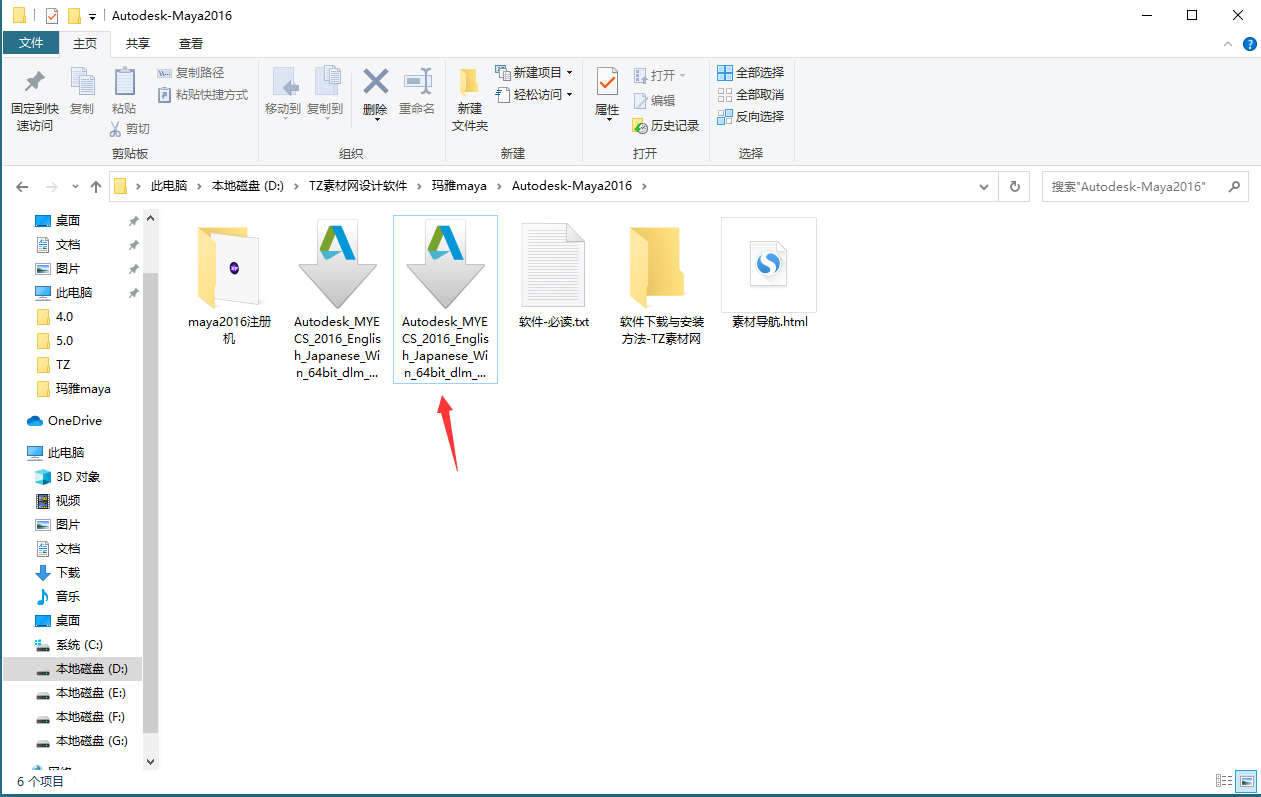Image resolution: width=1261 pixels, height=797 pixels.
Task: Select the 软件-必读.txt file
Action: pyautogui.click(x=554, y=275)
